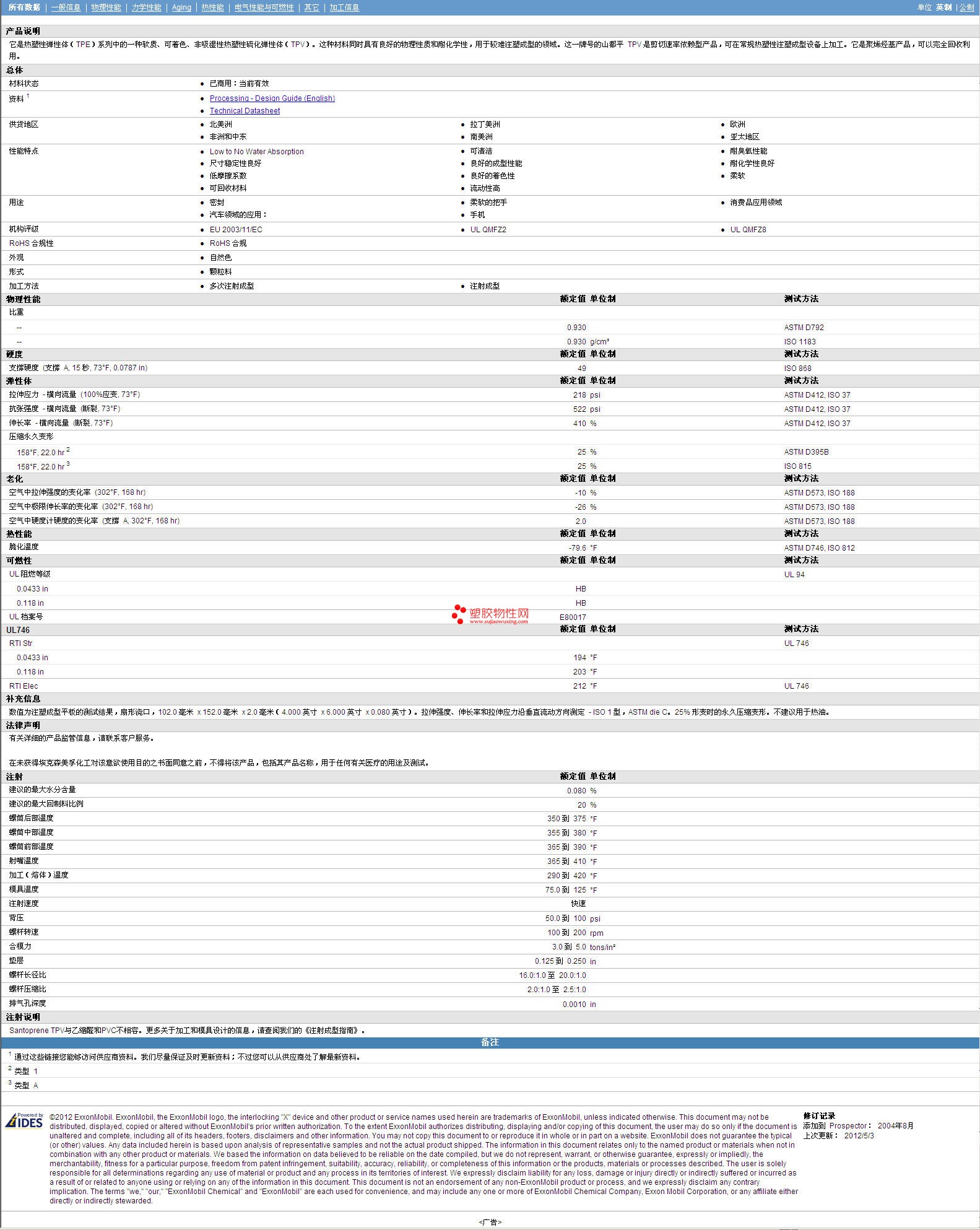Click the 410 % elongation value
The image size is (980, 1230).
[584, 424]
